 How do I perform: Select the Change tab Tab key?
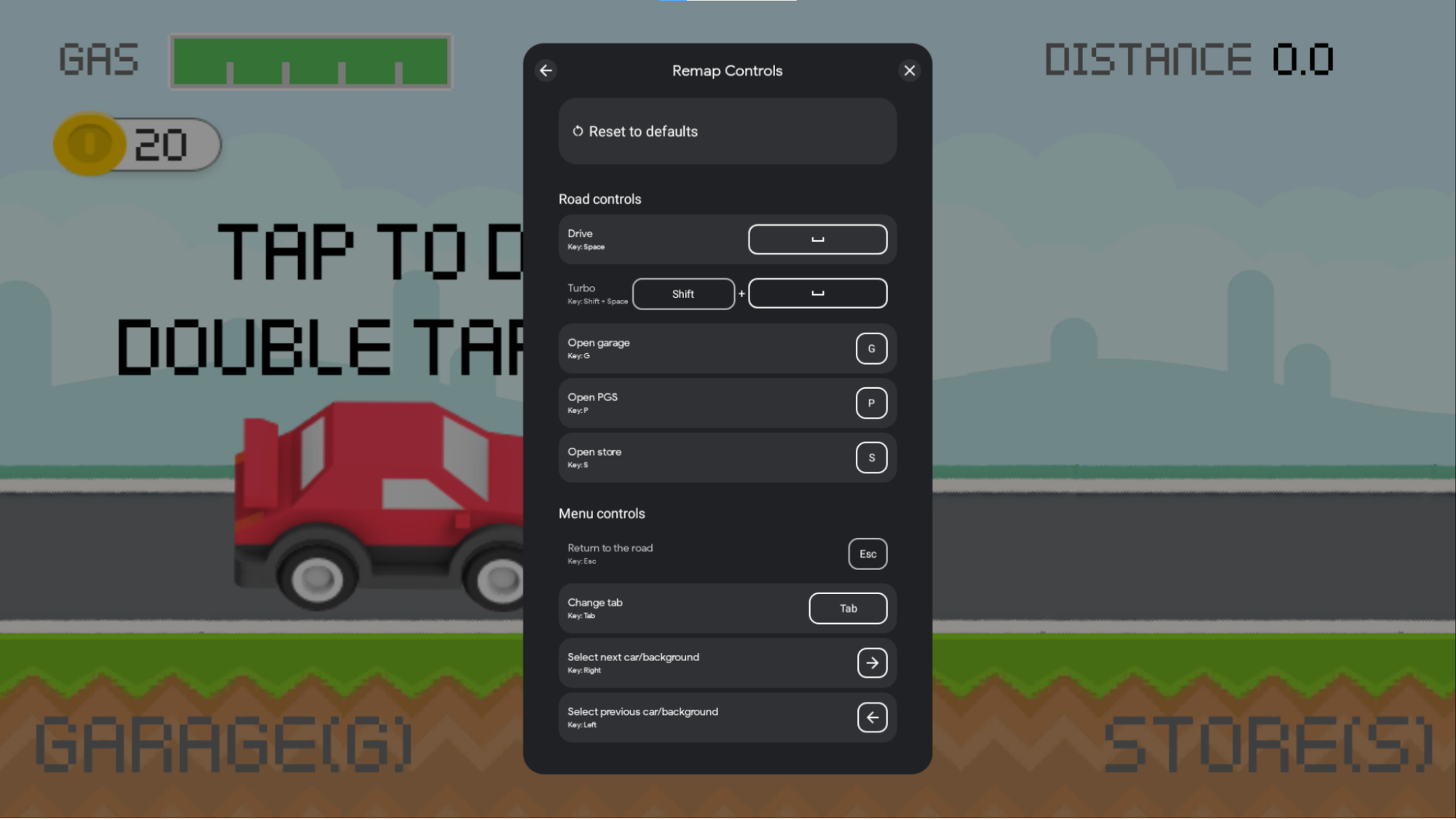pos(848,608)
